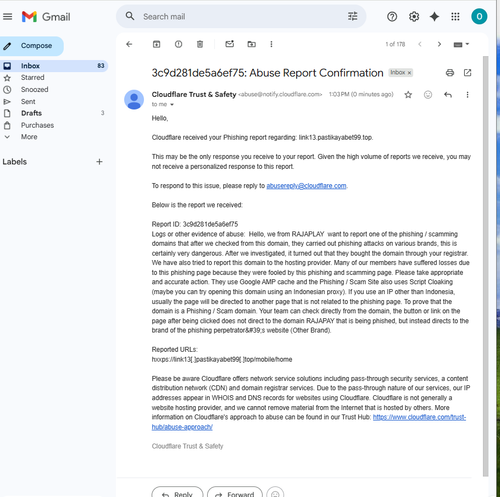Click the '1:03 PM (0 minutes ago)' timestamp
This screenshot has width=500, height=497.
coord(361,94)
